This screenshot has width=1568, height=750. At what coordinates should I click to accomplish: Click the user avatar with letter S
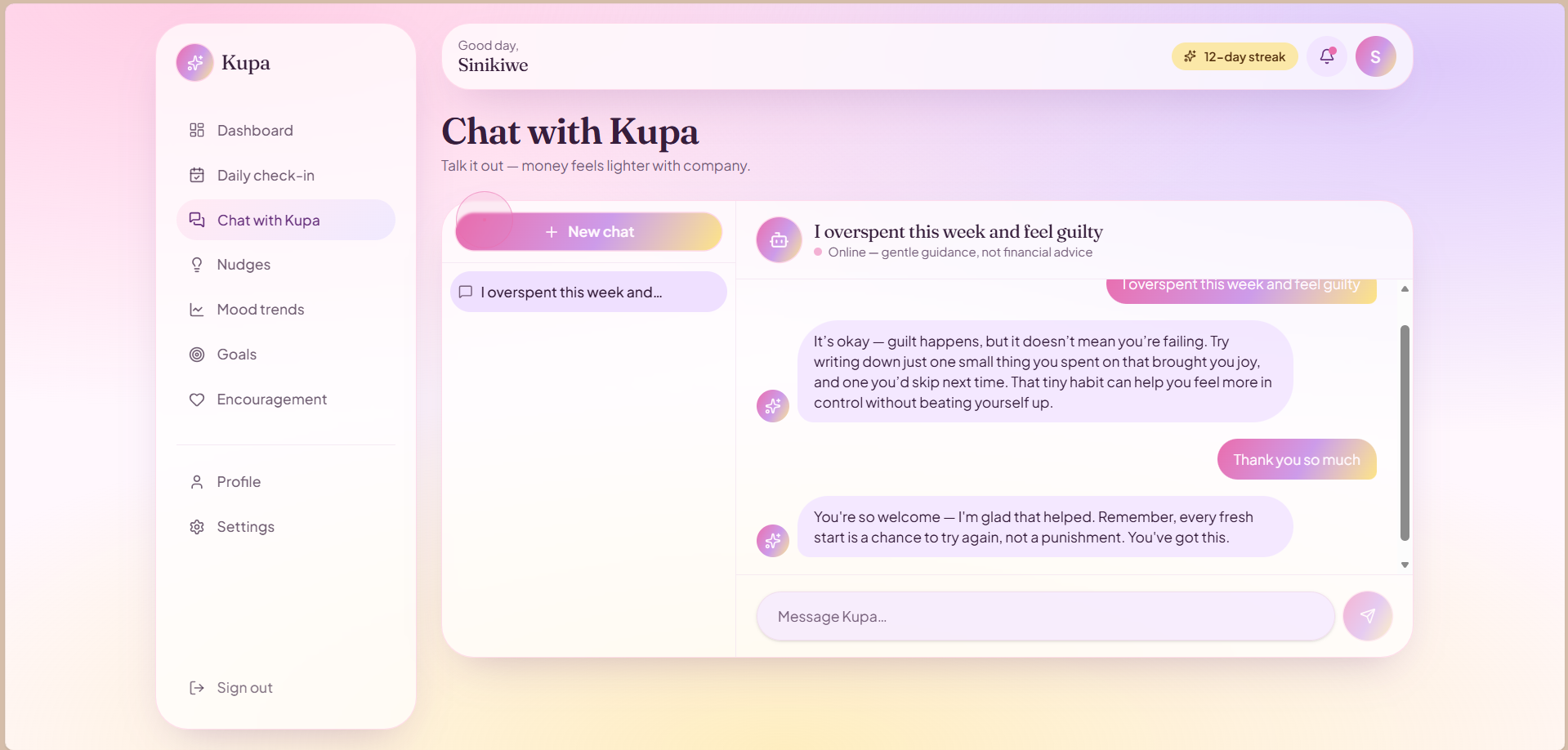[1375, 56]
